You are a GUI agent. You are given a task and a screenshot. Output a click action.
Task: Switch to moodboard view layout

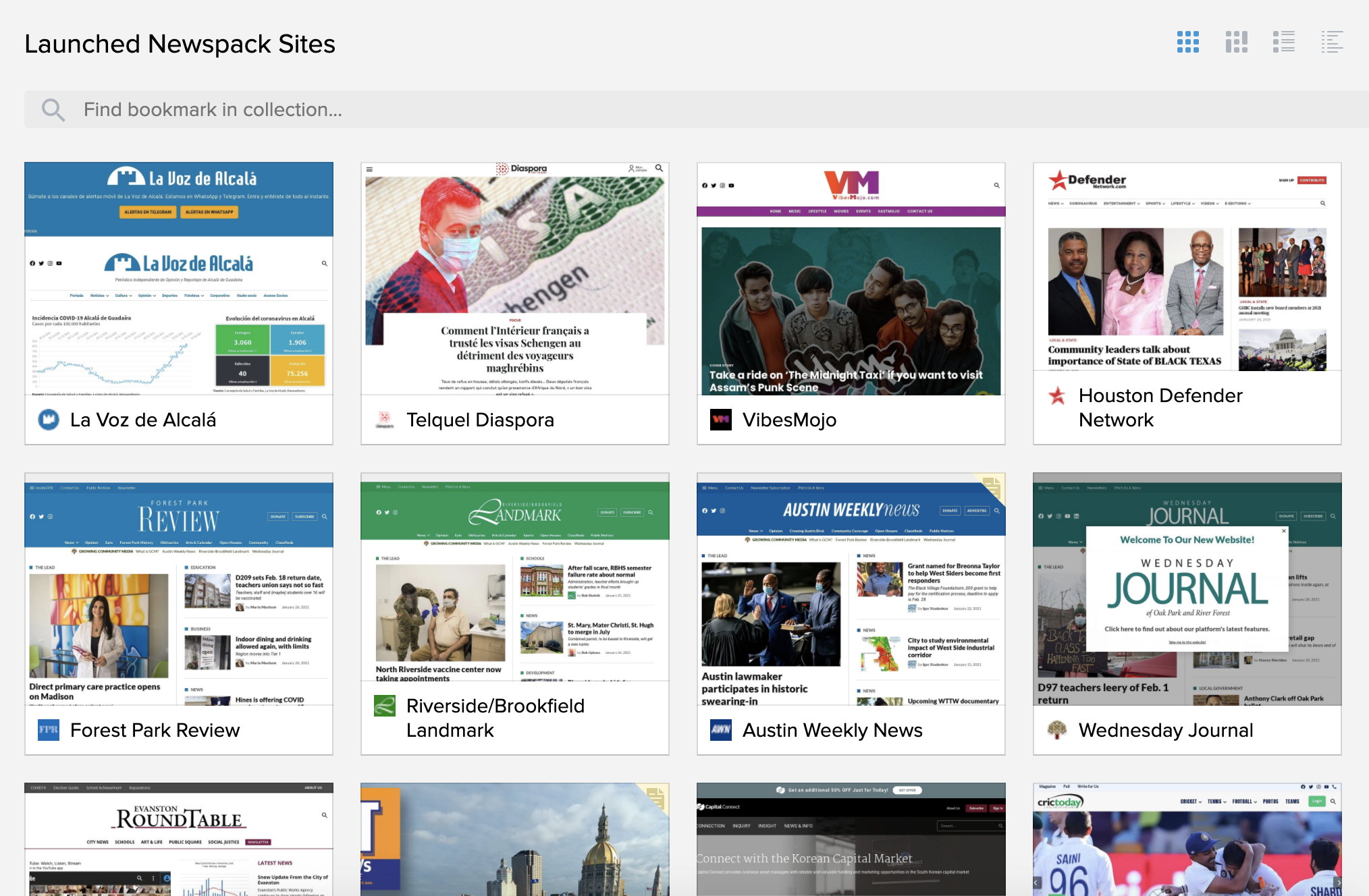[x=1236, y=42]
